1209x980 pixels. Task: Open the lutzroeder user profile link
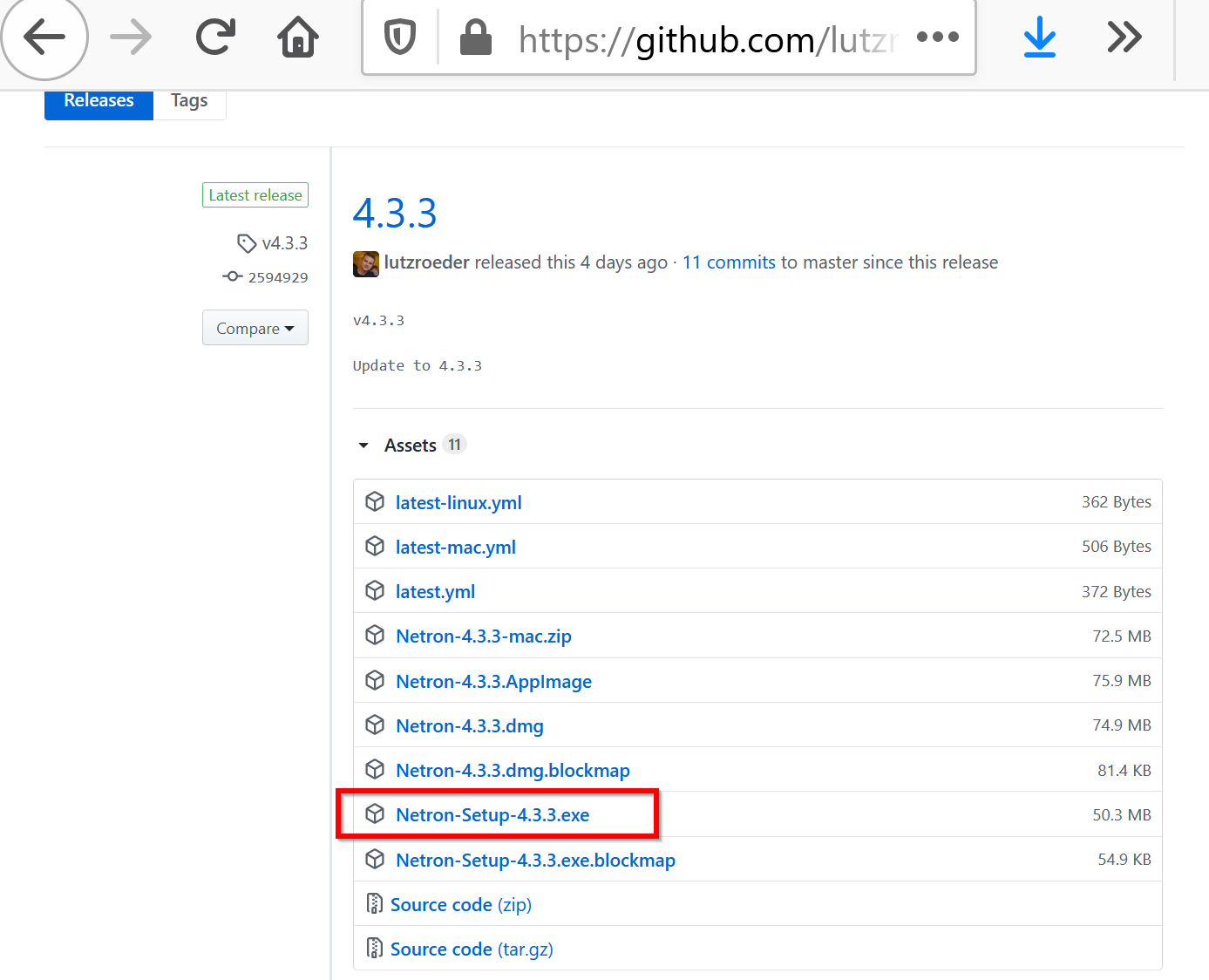click(x=427, y=262)
